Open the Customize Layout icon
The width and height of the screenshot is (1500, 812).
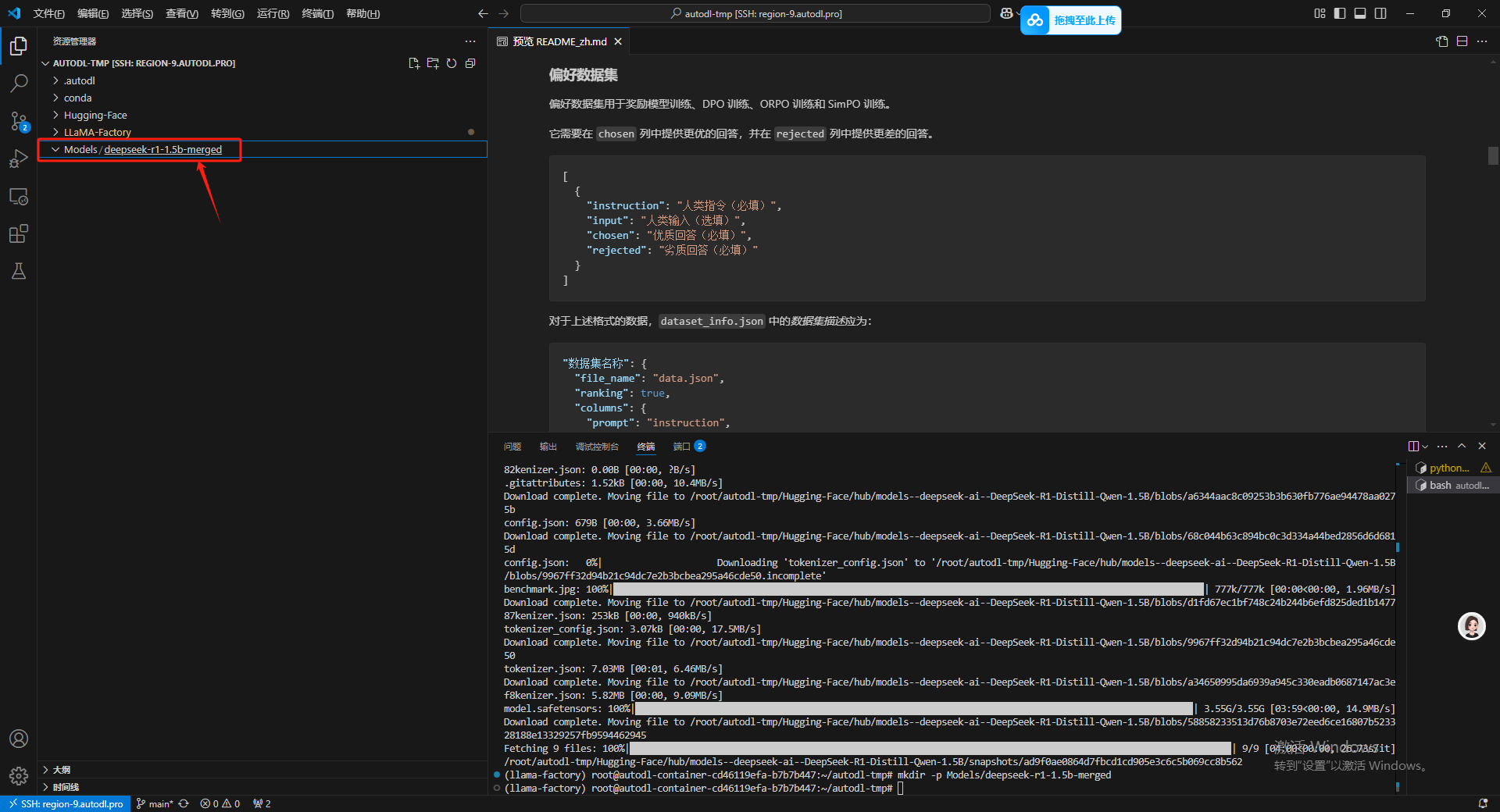(x=1320, y=13)
